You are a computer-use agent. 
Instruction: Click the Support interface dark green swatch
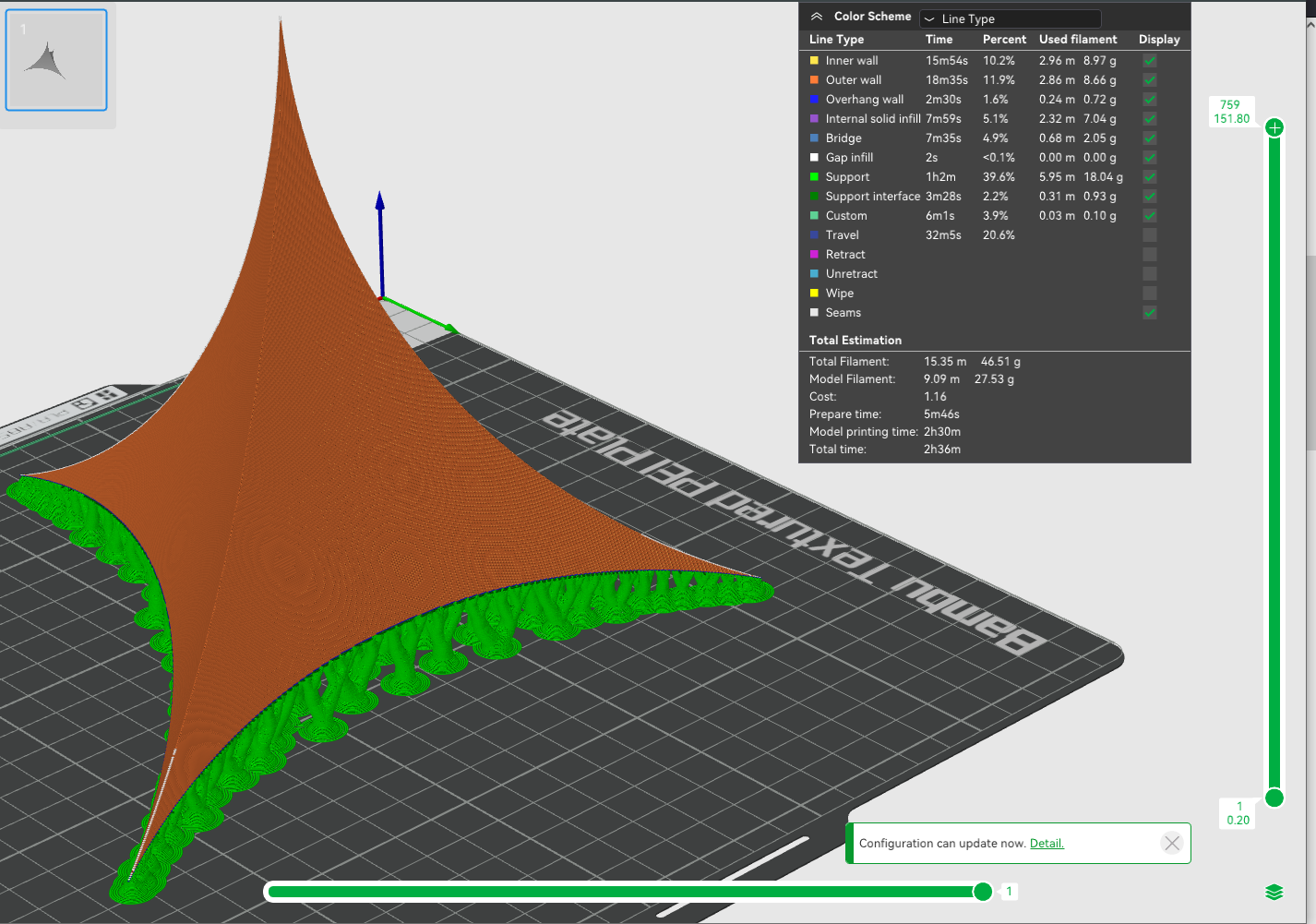[814, 197]
